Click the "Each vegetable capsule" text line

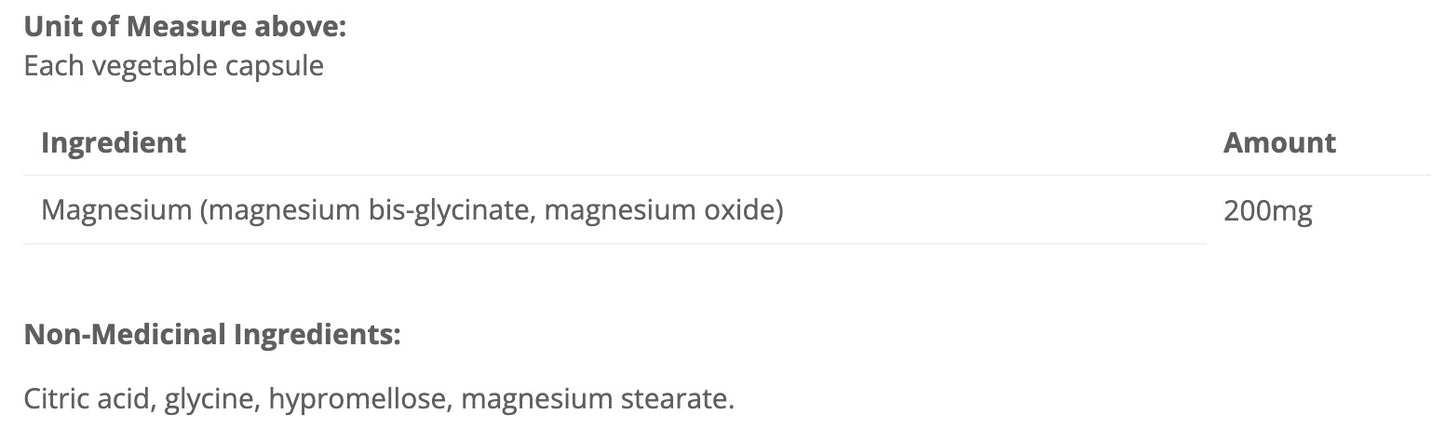coord(173,67)
